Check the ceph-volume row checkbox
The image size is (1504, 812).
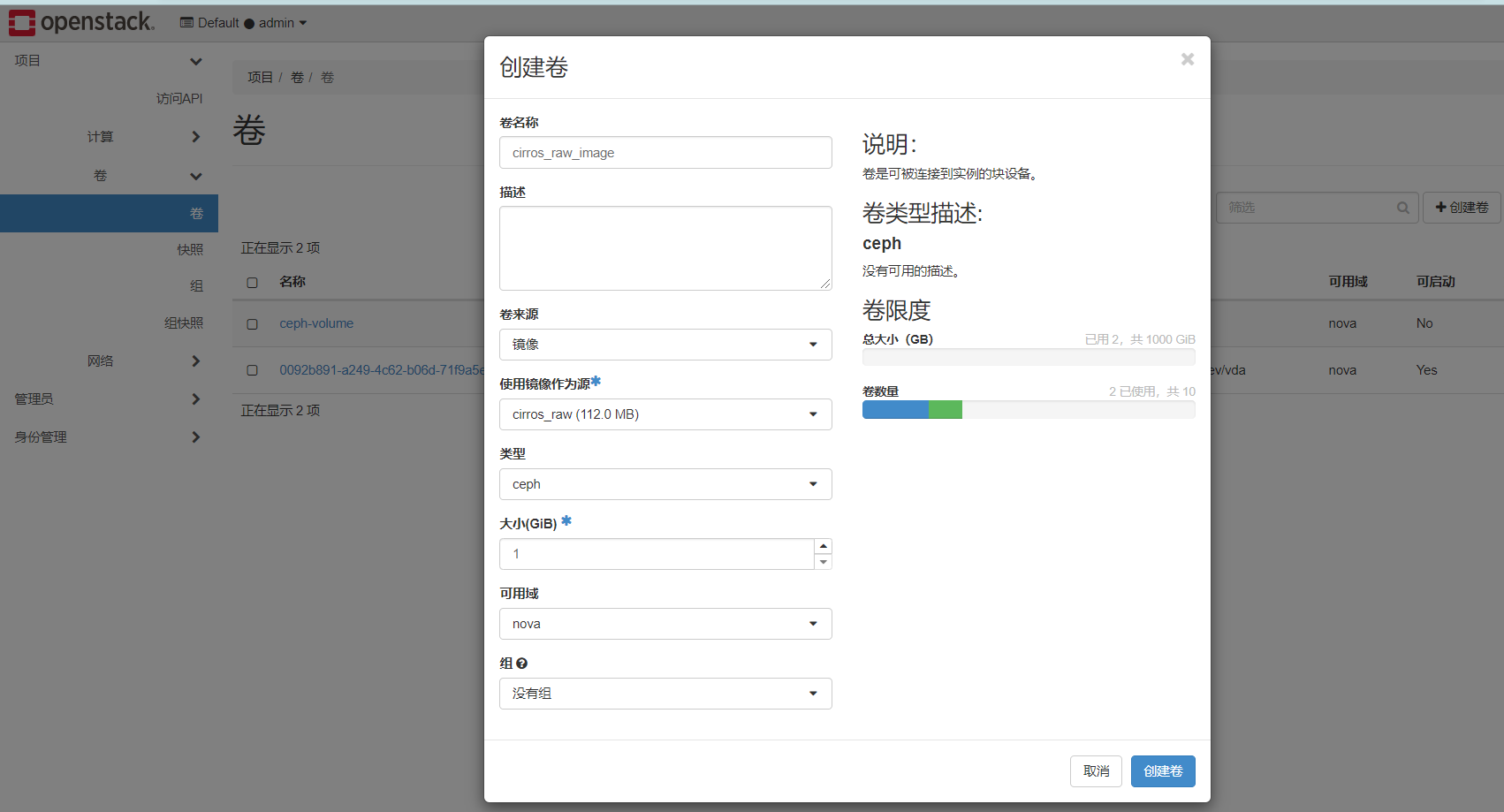253,324
